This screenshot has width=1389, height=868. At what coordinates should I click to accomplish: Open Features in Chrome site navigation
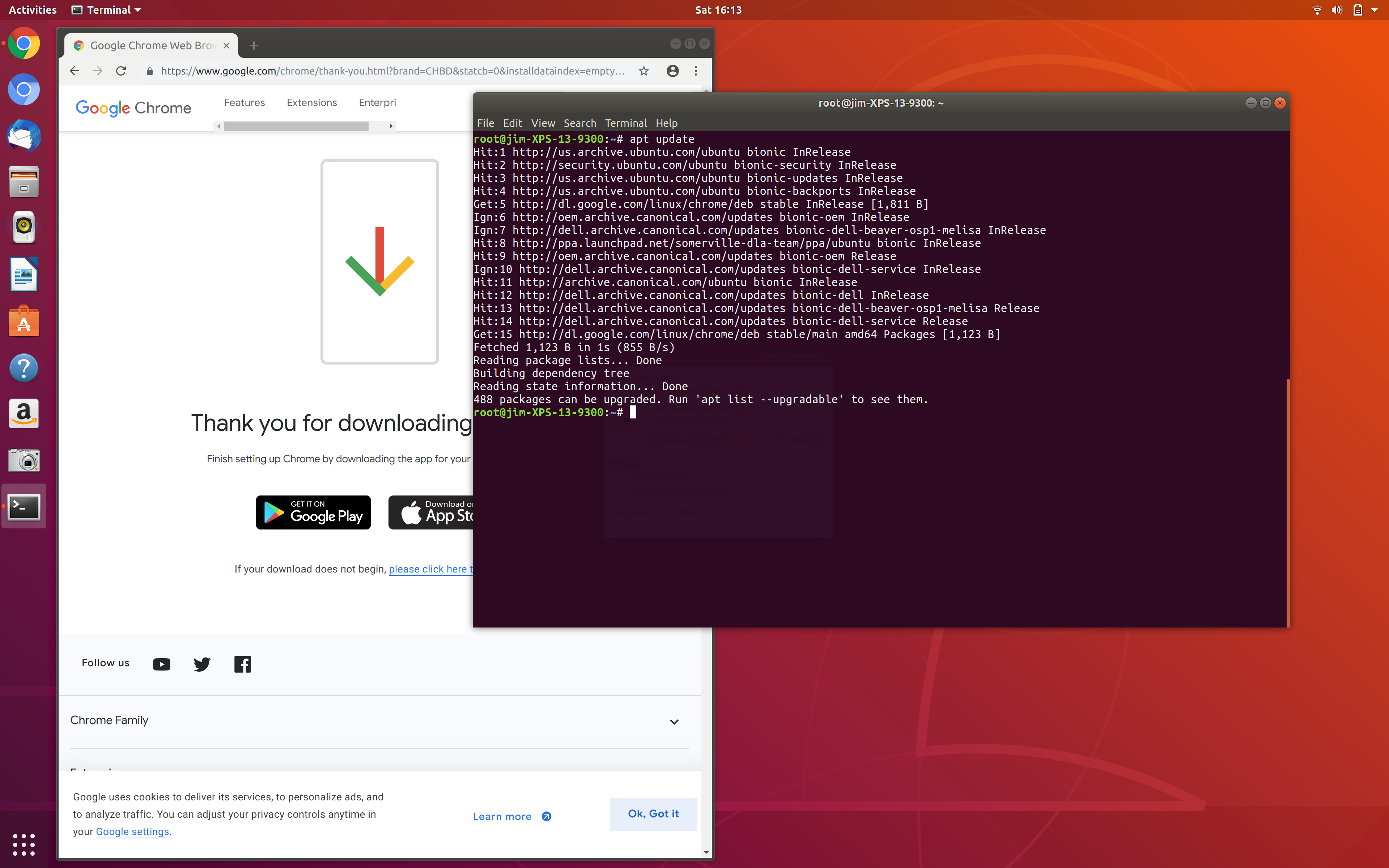(245, 102)
